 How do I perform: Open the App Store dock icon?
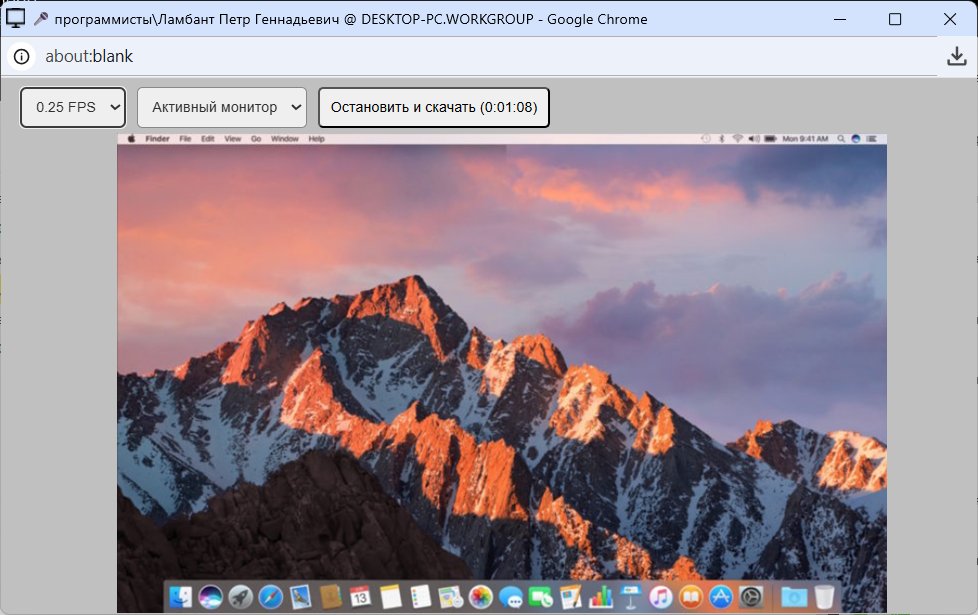coord(721,597)
